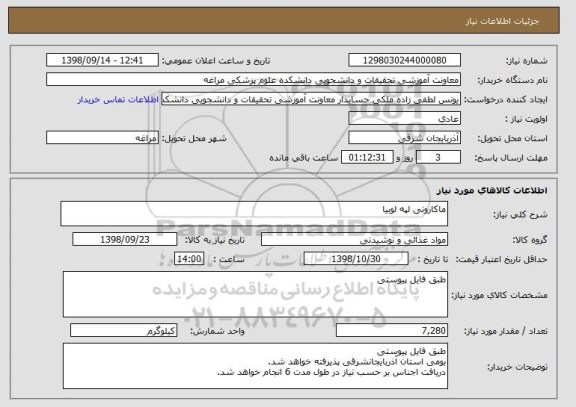Click the label مهلت ارسال پاسخ
The width and height of the screenshot is (576, 407).
[x=511, y=158]
